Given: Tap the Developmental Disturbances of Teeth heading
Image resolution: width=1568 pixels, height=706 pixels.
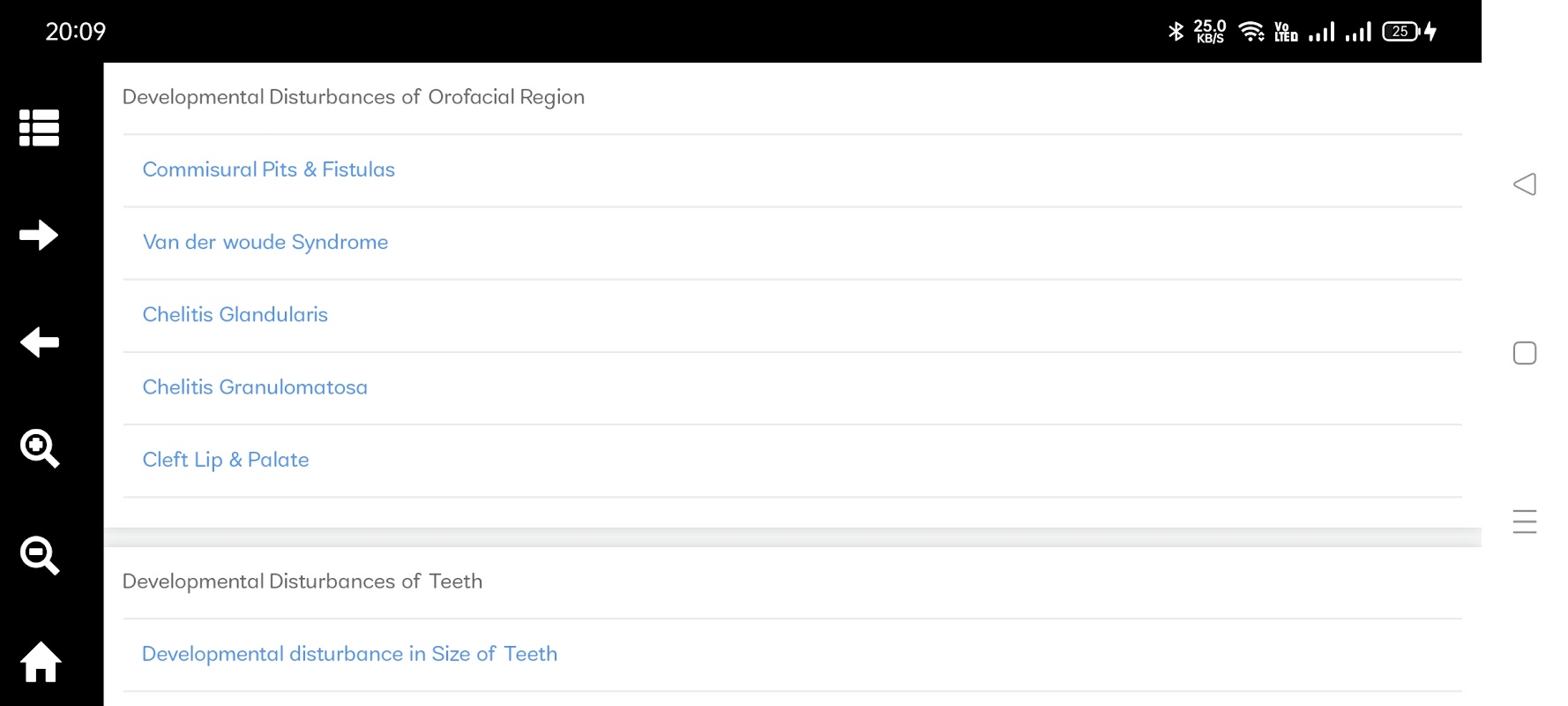Looking at the screenshot, I should click(x=302, y=582).
